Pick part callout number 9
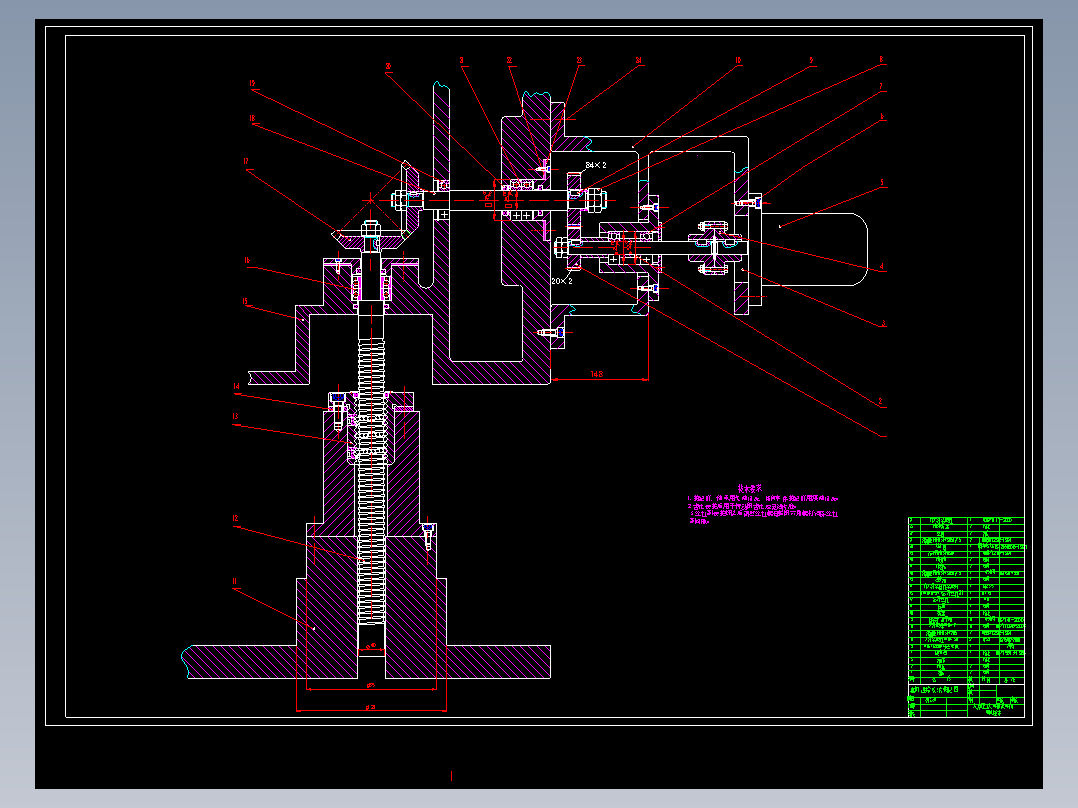 point(811,61)
